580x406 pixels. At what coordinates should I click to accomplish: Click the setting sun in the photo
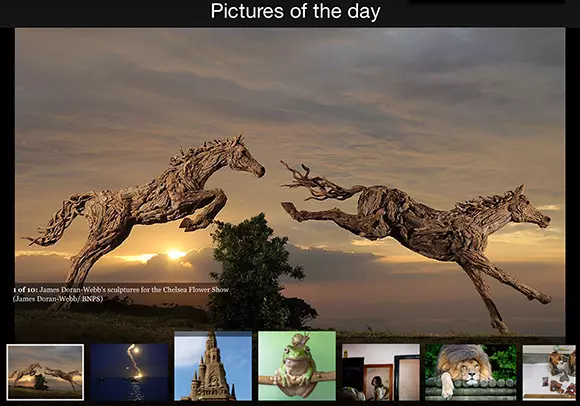click(175, 254)
